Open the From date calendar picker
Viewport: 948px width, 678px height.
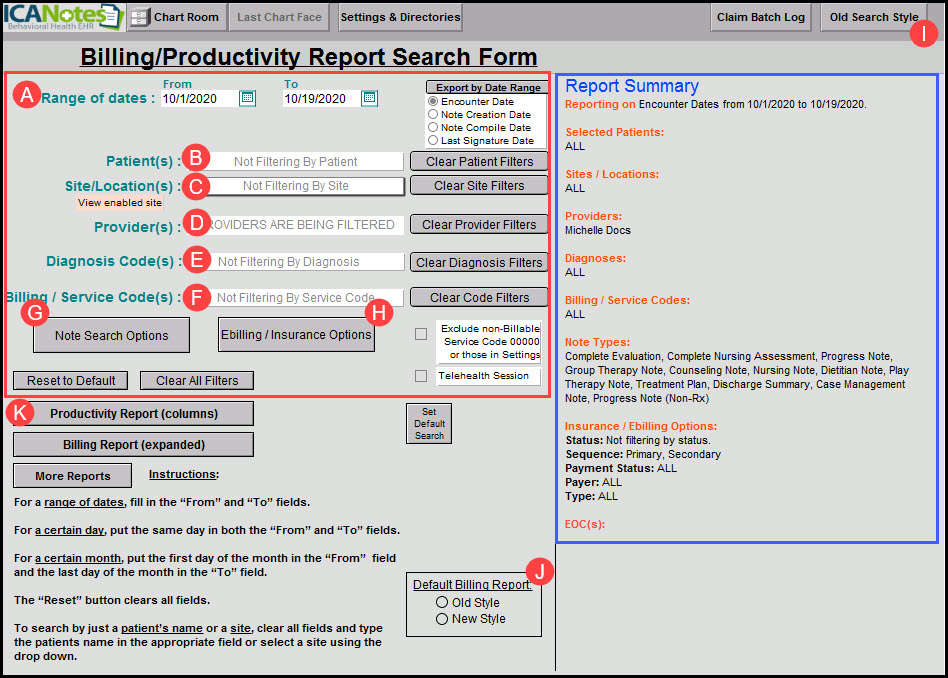point(248,98)
